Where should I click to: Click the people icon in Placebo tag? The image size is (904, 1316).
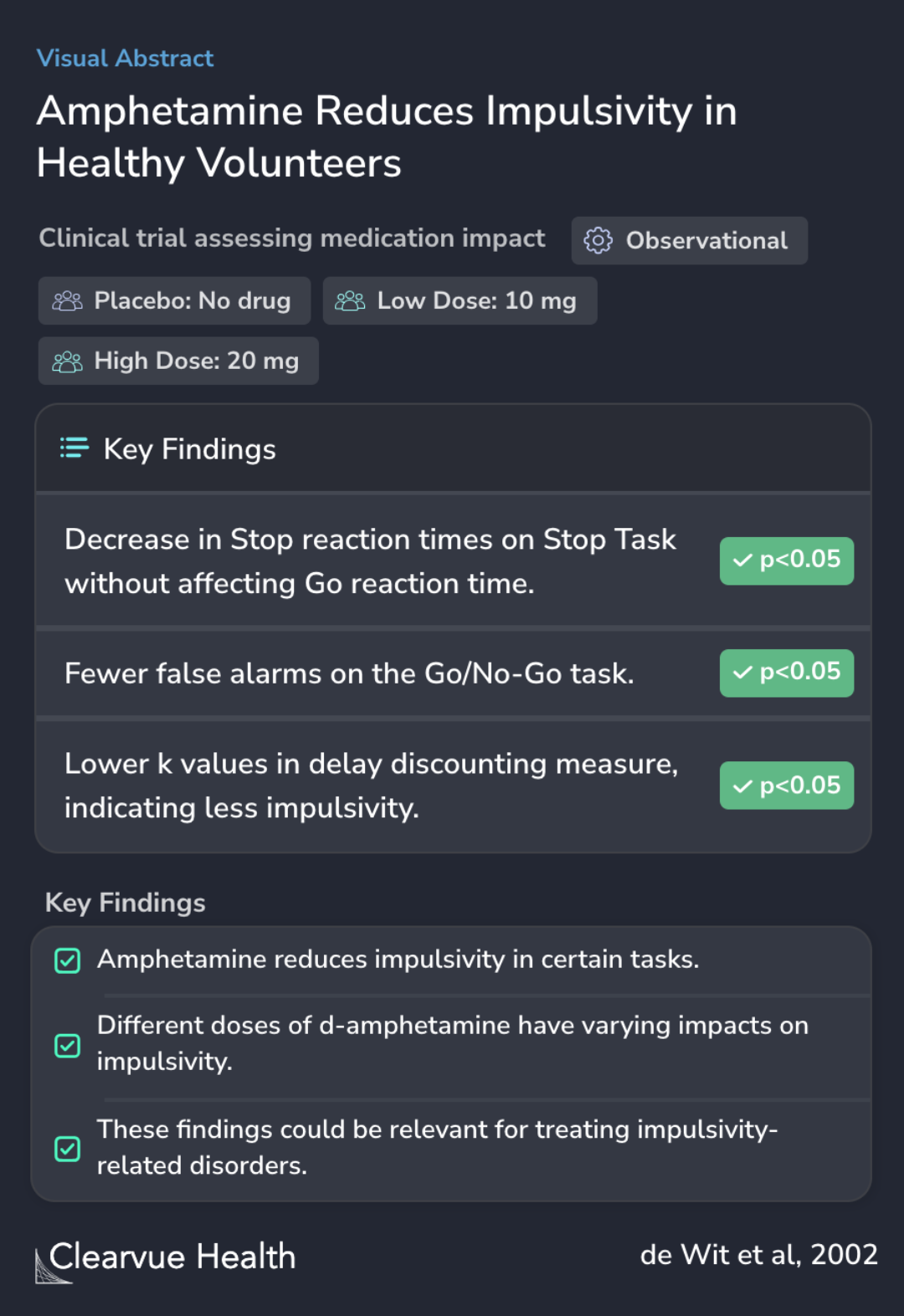coord(67,301)
